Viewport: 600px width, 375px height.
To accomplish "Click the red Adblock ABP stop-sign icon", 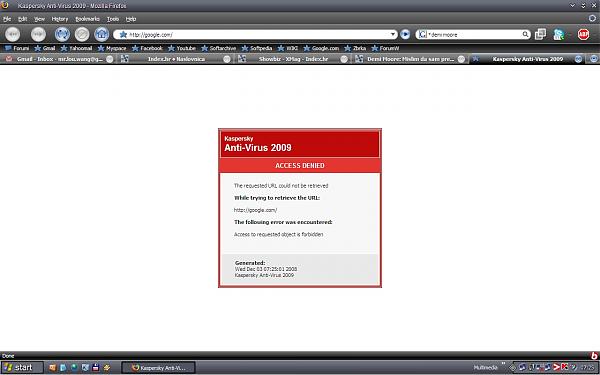I will point(583,34).
